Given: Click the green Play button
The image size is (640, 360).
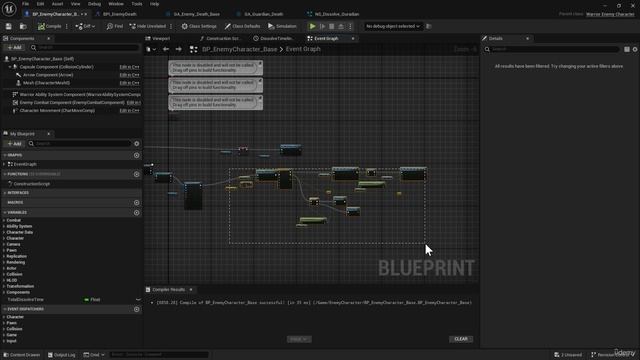Looking at the screenshot, I should (312, 26).
